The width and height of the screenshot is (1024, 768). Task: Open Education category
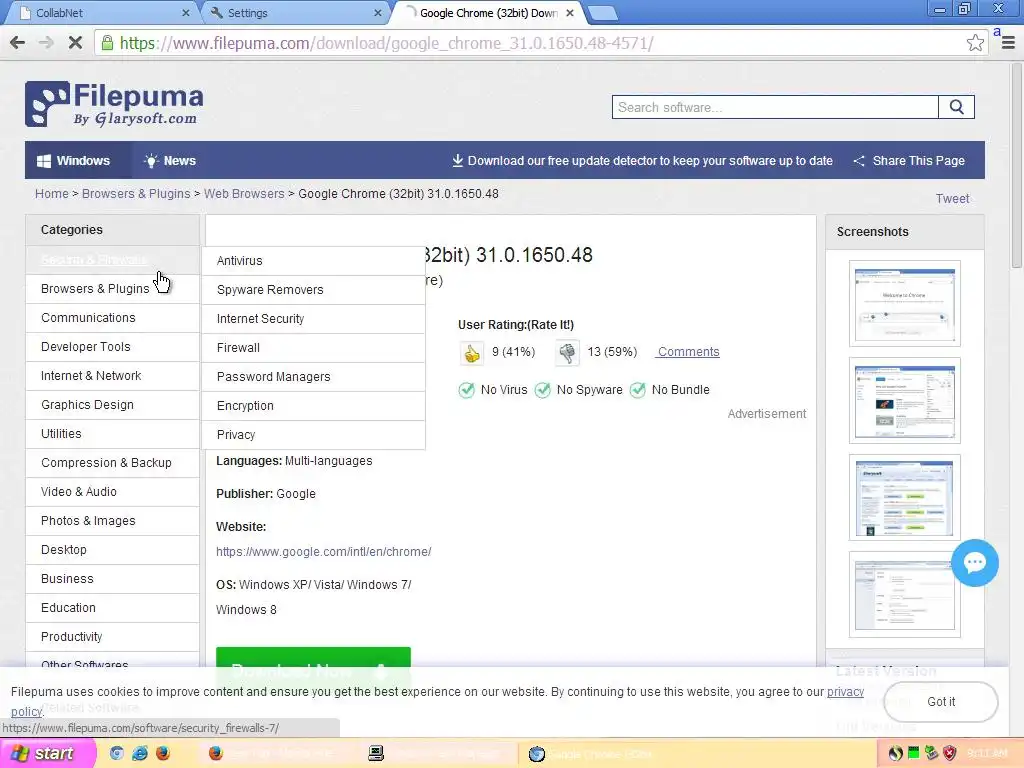(112, 608)
